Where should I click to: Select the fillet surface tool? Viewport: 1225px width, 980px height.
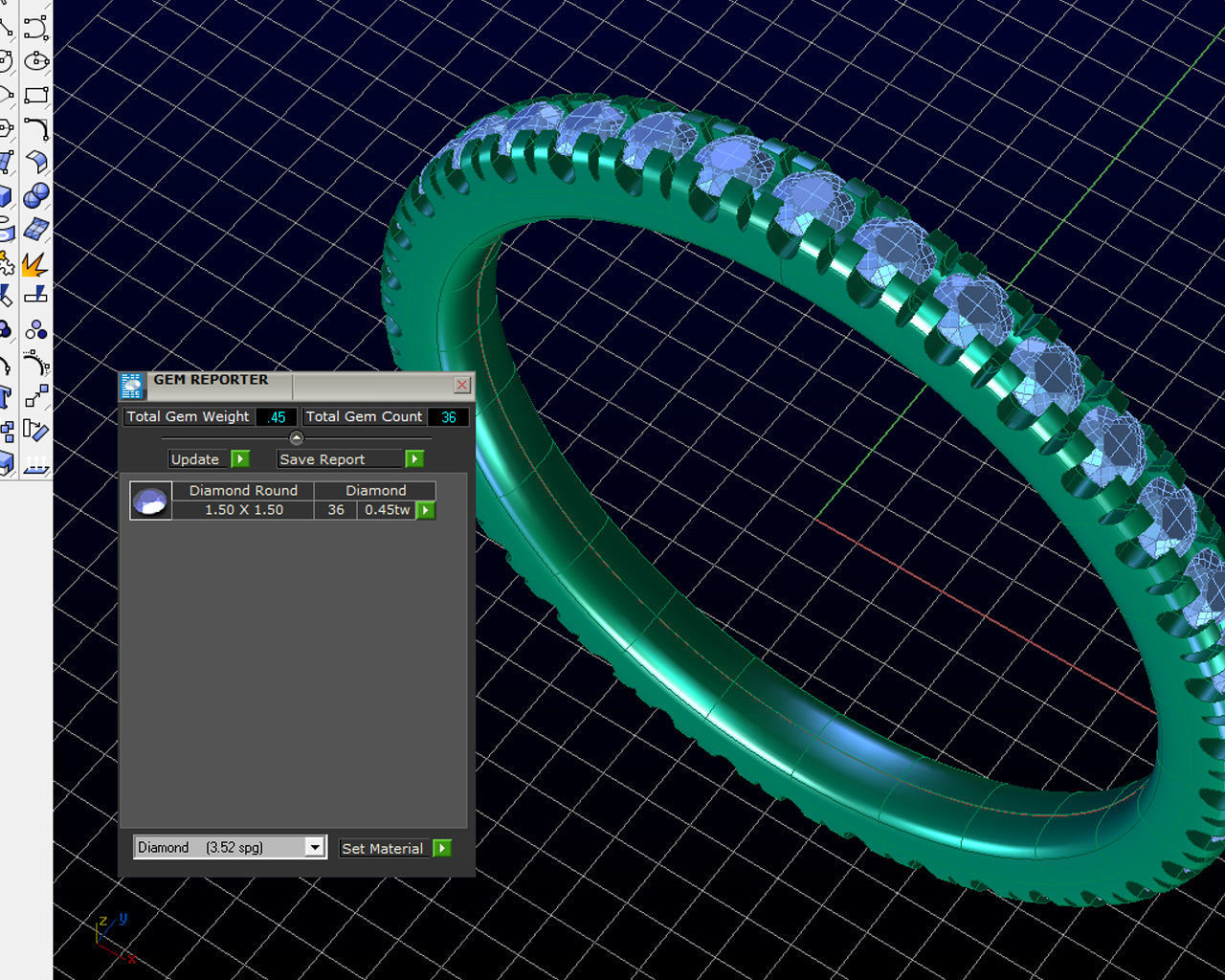pyautogui.click(x=36, y=162)
